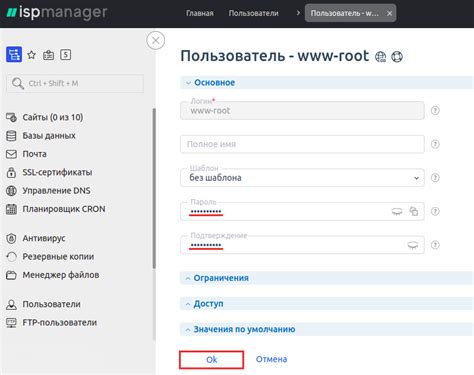474x375 pixels.
Task: Open the S square icon in the sidebar
Action: 65,55
